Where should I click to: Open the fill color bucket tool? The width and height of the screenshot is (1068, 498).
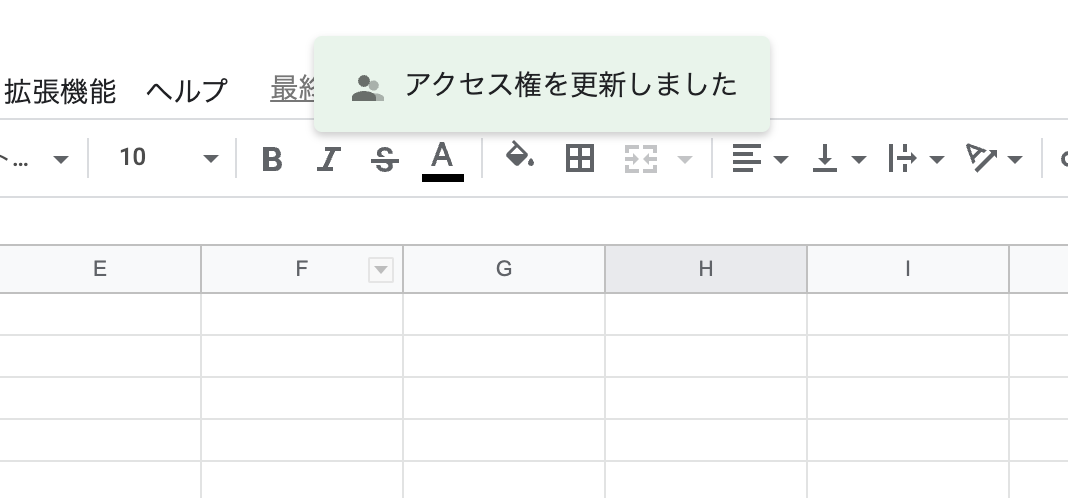pos(519,157)
